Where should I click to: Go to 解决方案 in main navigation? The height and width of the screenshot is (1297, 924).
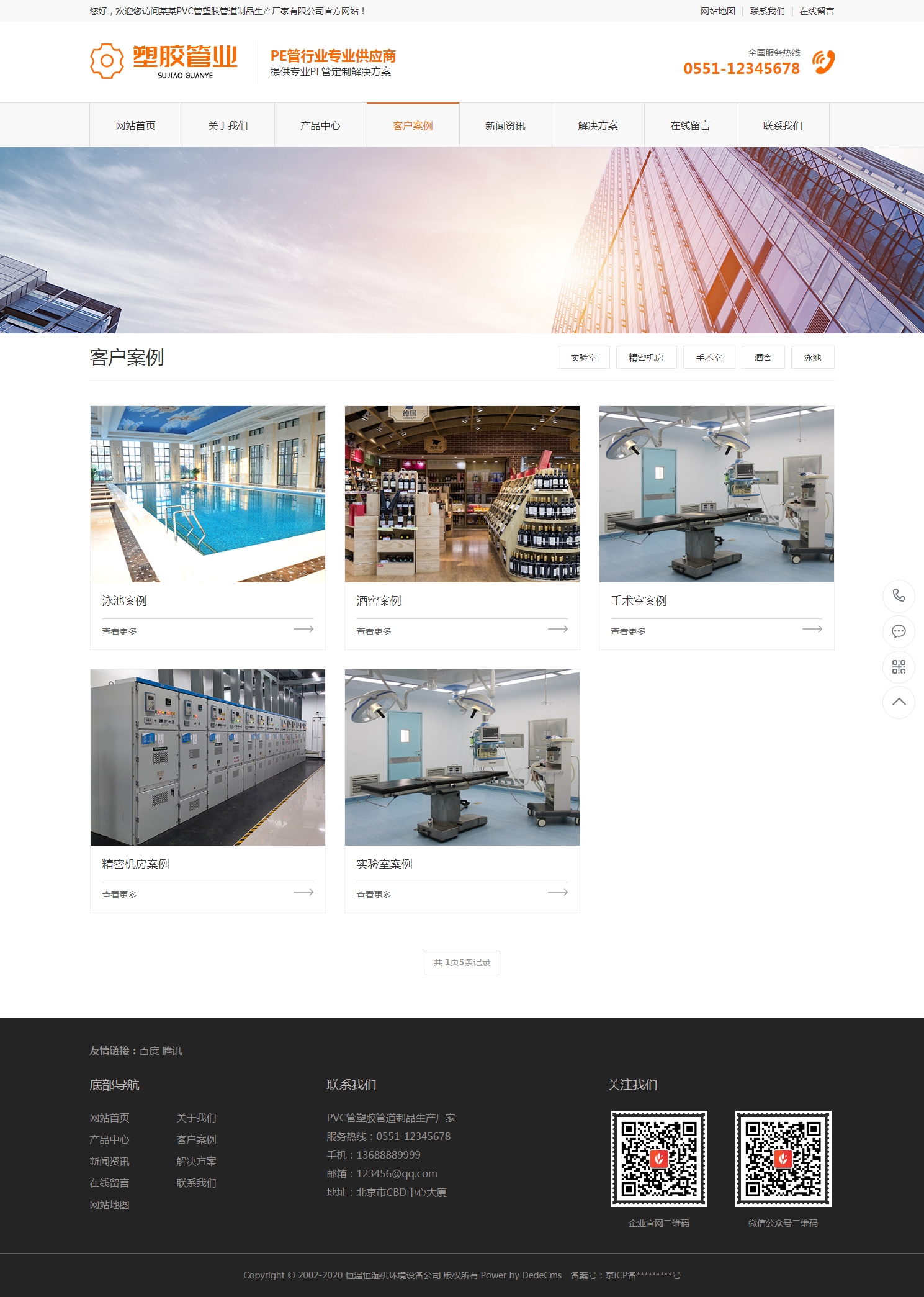(598, 126)
